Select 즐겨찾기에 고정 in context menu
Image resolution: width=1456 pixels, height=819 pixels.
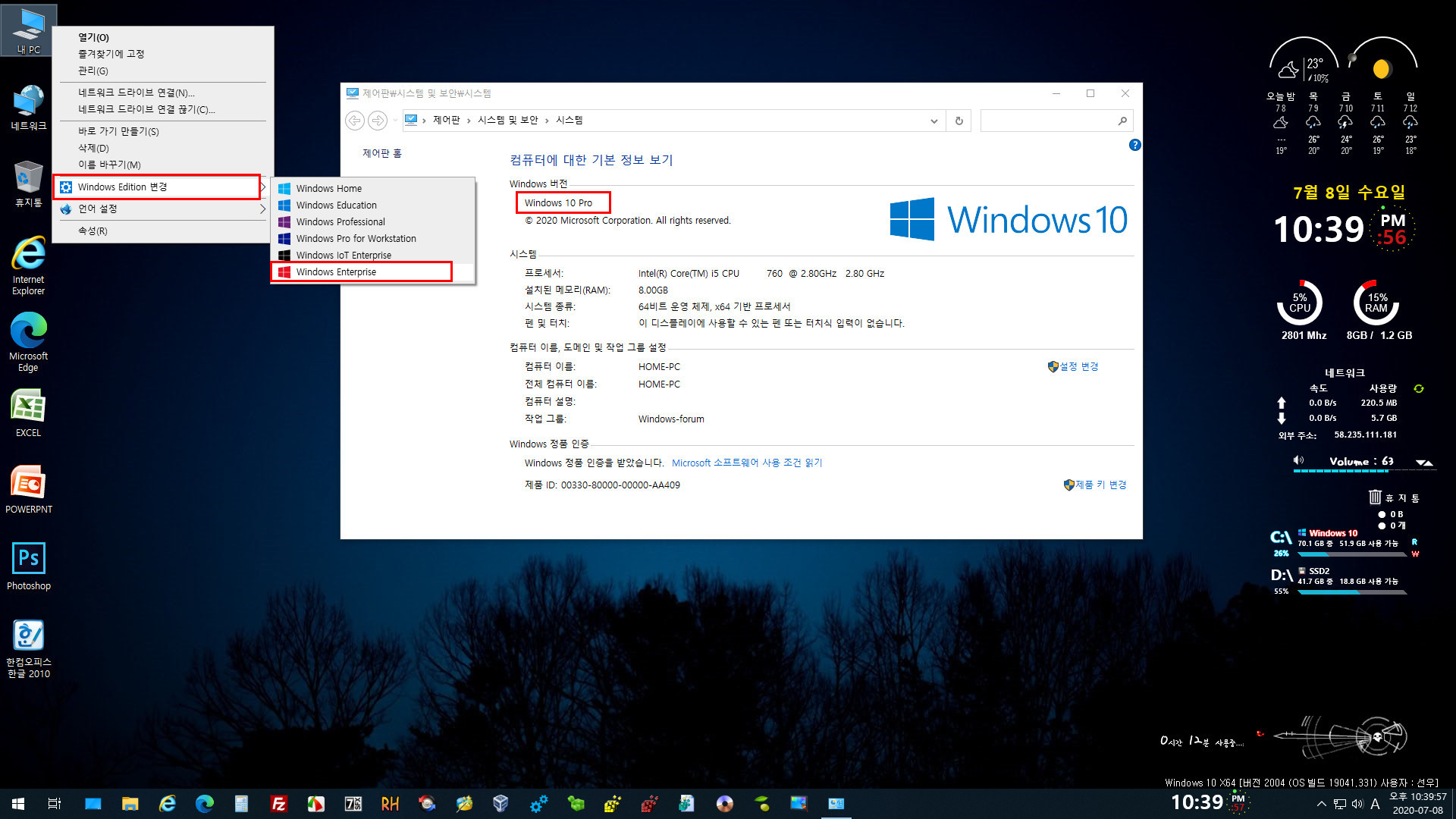coord(163,54)
